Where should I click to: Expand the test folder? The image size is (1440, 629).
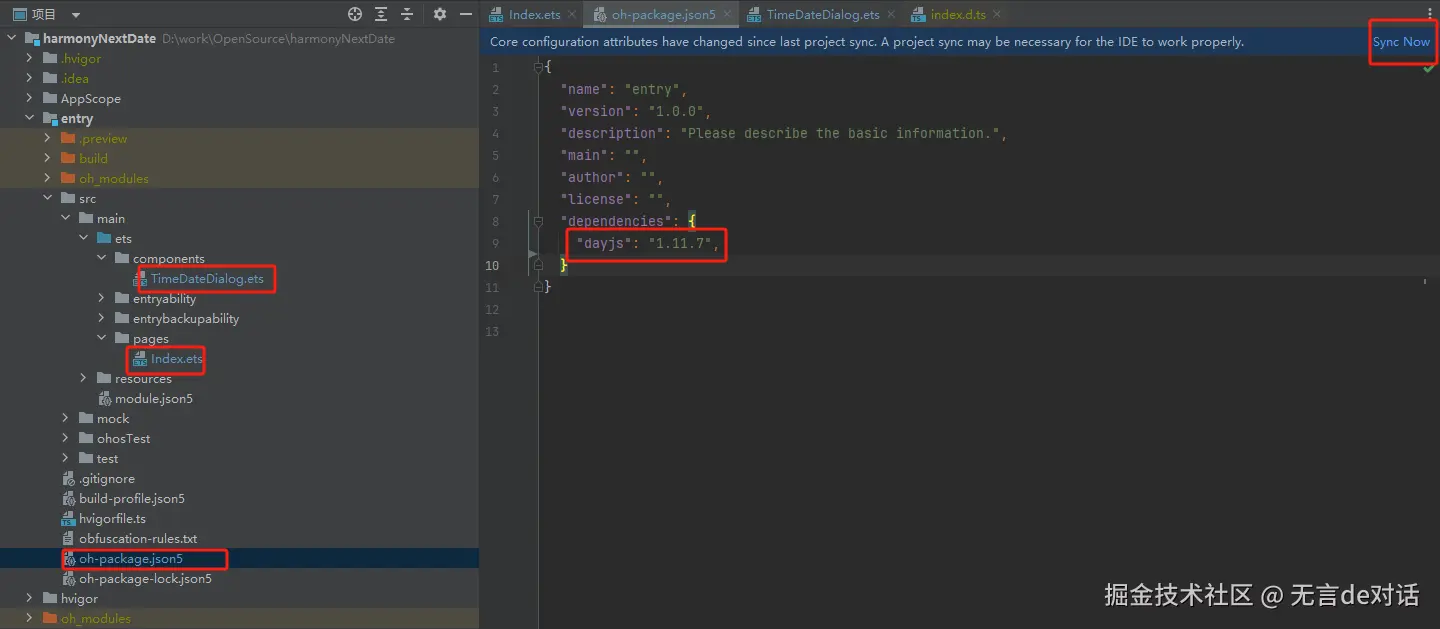tap(66, 458)
